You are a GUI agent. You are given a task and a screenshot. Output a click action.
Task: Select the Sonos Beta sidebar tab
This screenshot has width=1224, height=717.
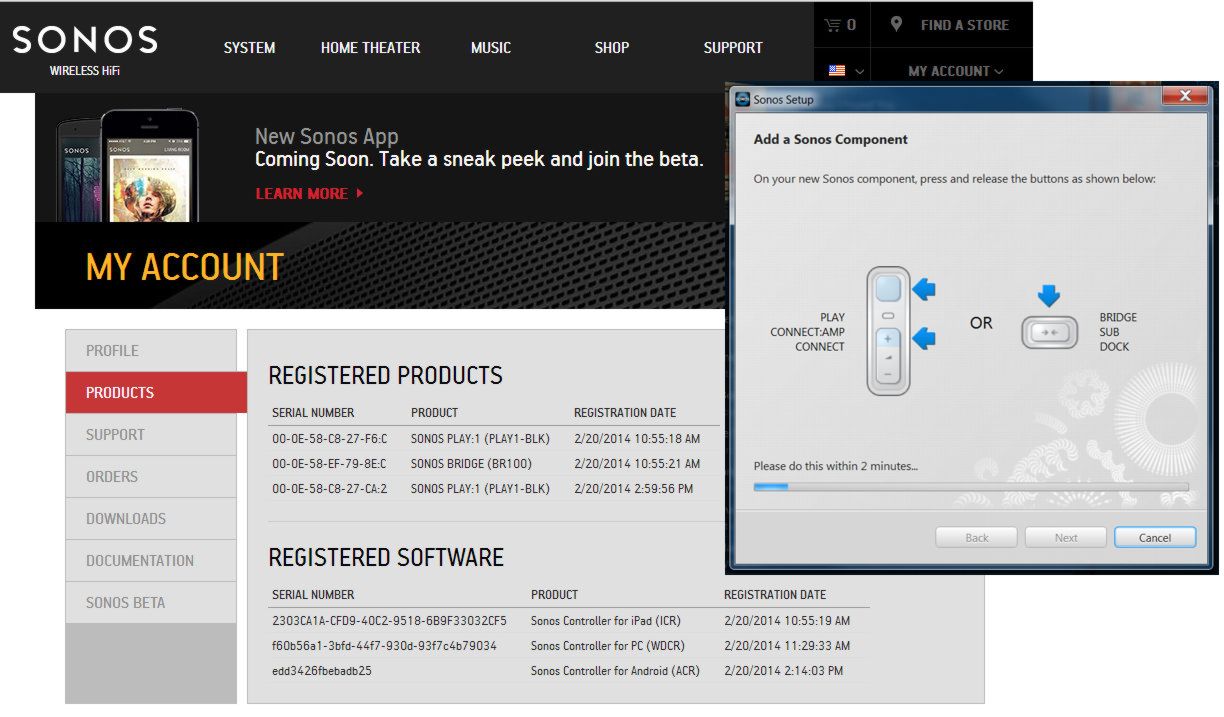(151, 603)
